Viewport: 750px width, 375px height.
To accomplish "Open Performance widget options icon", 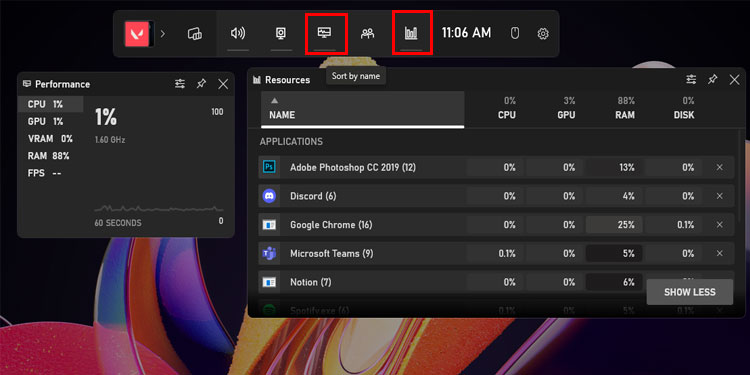I will point(180,84).
